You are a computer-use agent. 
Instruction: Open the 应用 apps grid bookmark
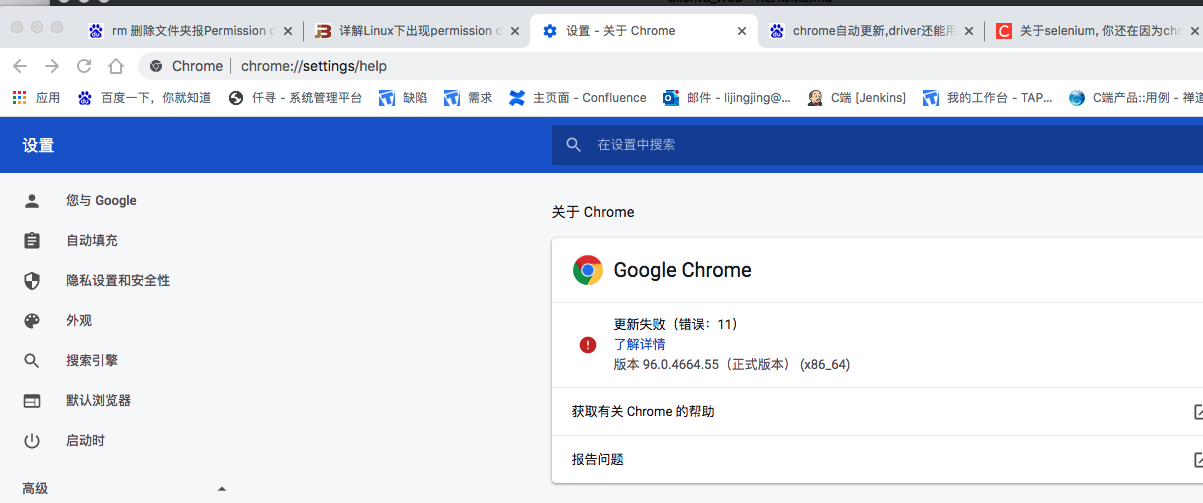36,98
